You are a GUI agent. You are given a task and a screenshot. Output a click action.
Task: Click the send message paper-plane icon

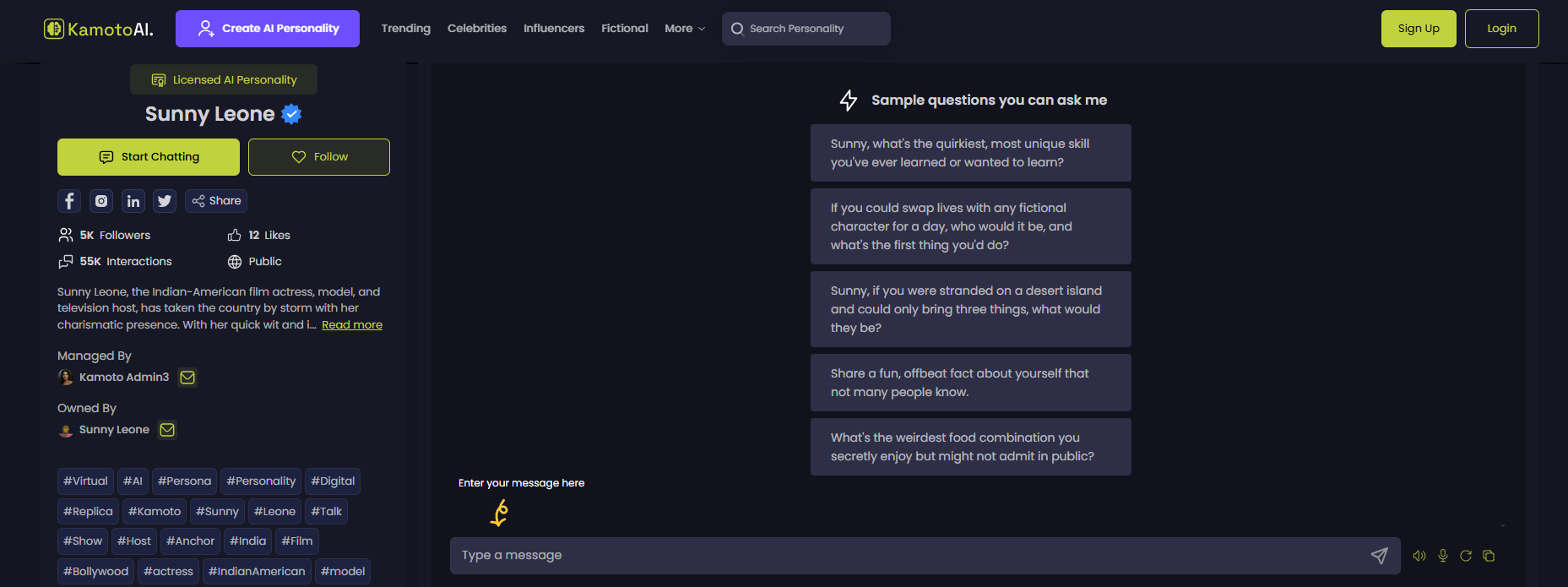click(x=1379, y=555)
